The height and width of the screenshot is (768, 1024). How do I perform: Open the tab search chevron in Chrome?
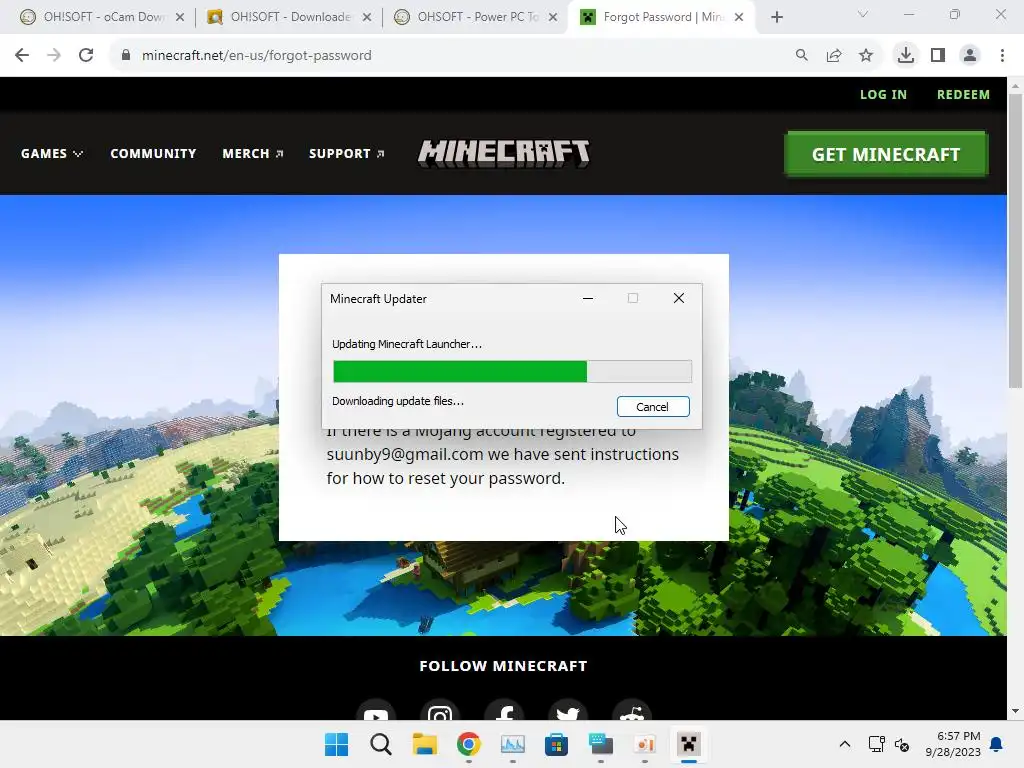[x=862, y=14]
